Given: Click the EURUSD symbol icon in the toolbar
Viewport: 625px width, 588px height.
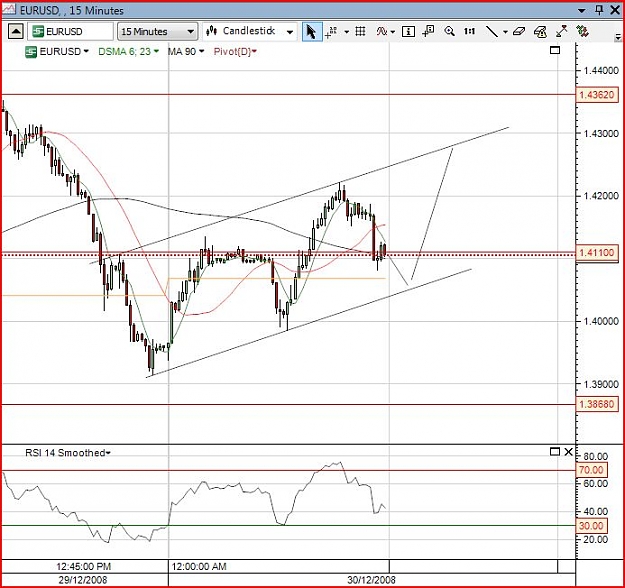Looking at the screenshot, I should (x=38, y=31).
